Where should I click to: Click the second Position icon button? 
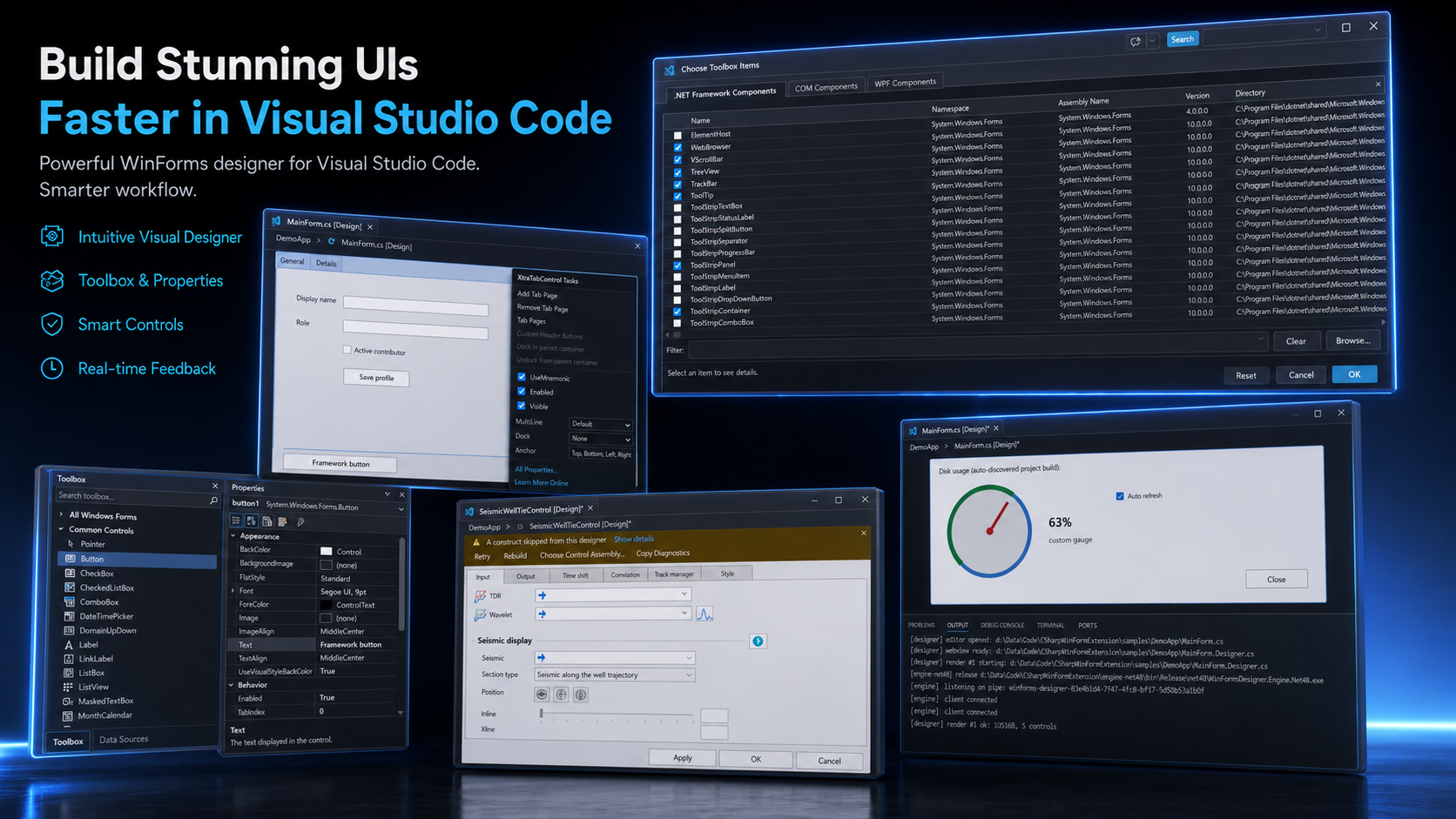point(561,694)
